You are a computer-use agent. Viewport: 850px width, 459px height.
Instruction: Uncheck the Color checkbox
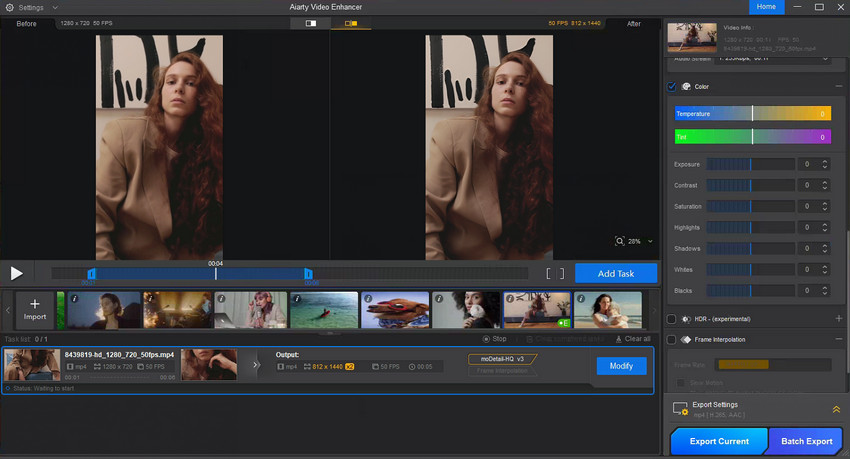pyautogui.click(x=672, y=87)
